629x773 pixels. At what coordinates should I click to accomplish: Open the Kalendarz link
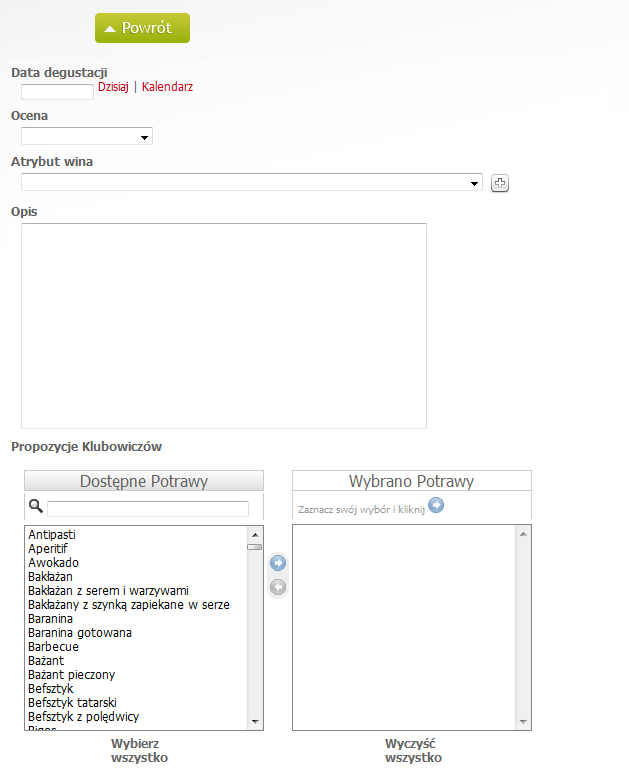click(167, 87)
